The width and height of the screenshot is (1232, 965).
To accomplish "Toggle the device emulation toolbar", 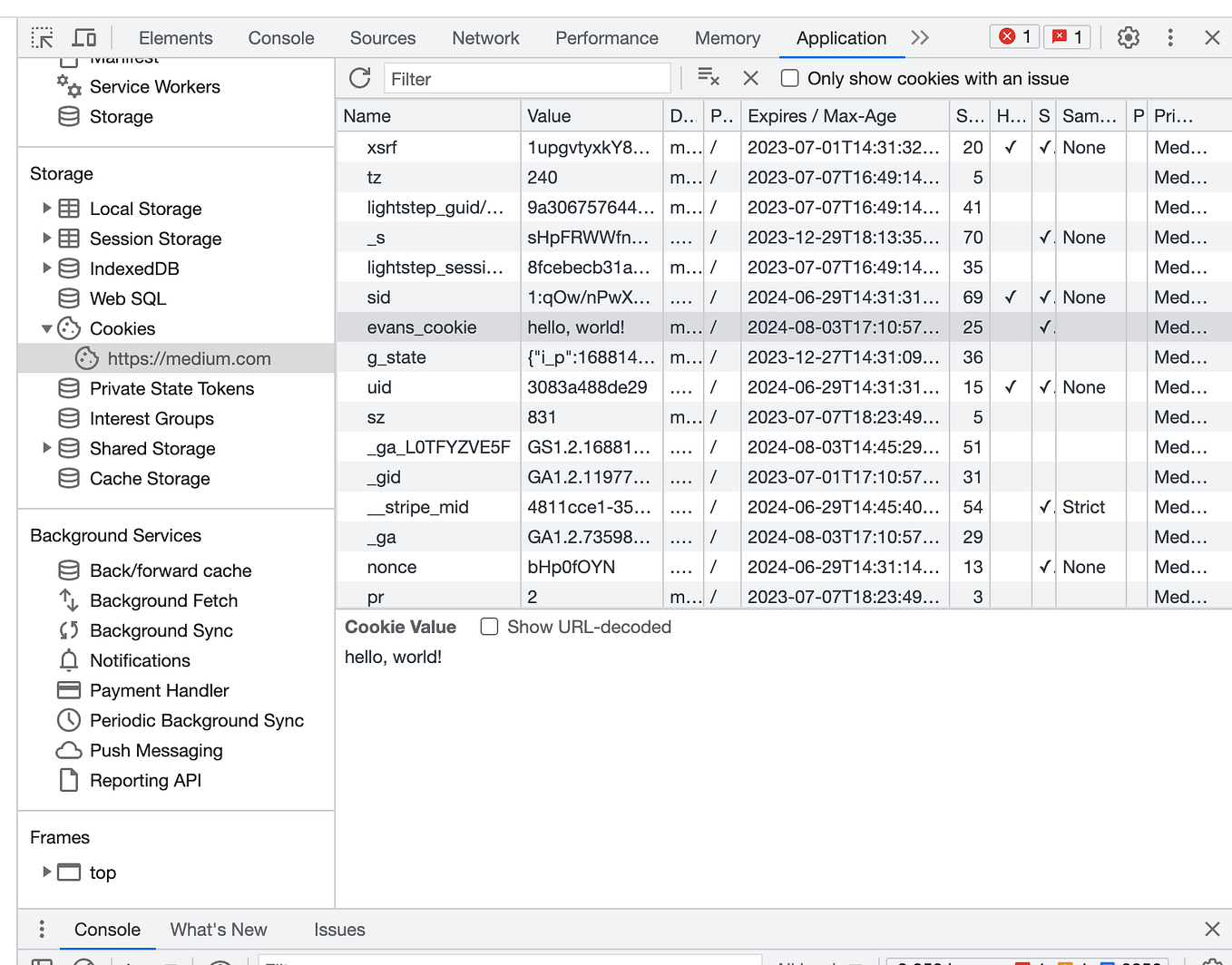I will [x=84, y=37].
